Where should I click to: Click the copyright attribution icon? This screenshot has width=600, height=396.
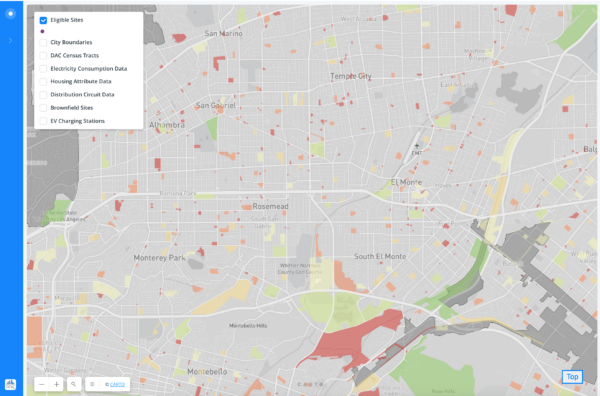92,384
